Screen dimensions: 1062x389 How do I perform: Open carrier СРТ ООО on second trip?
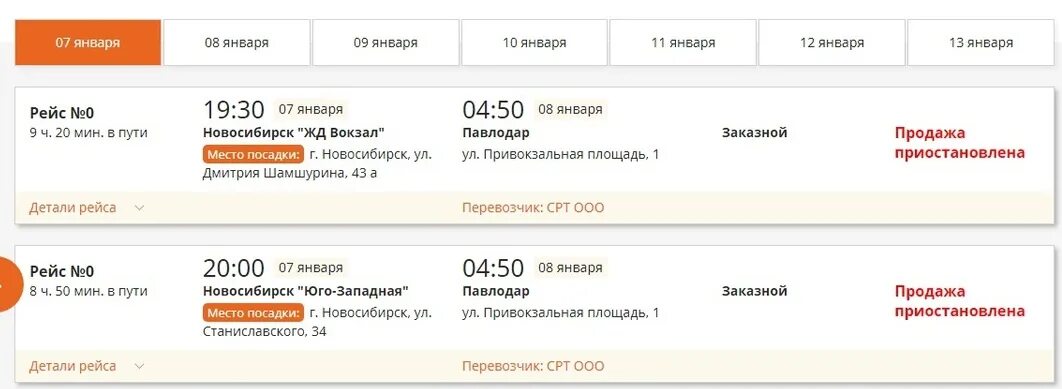[533, 367]
